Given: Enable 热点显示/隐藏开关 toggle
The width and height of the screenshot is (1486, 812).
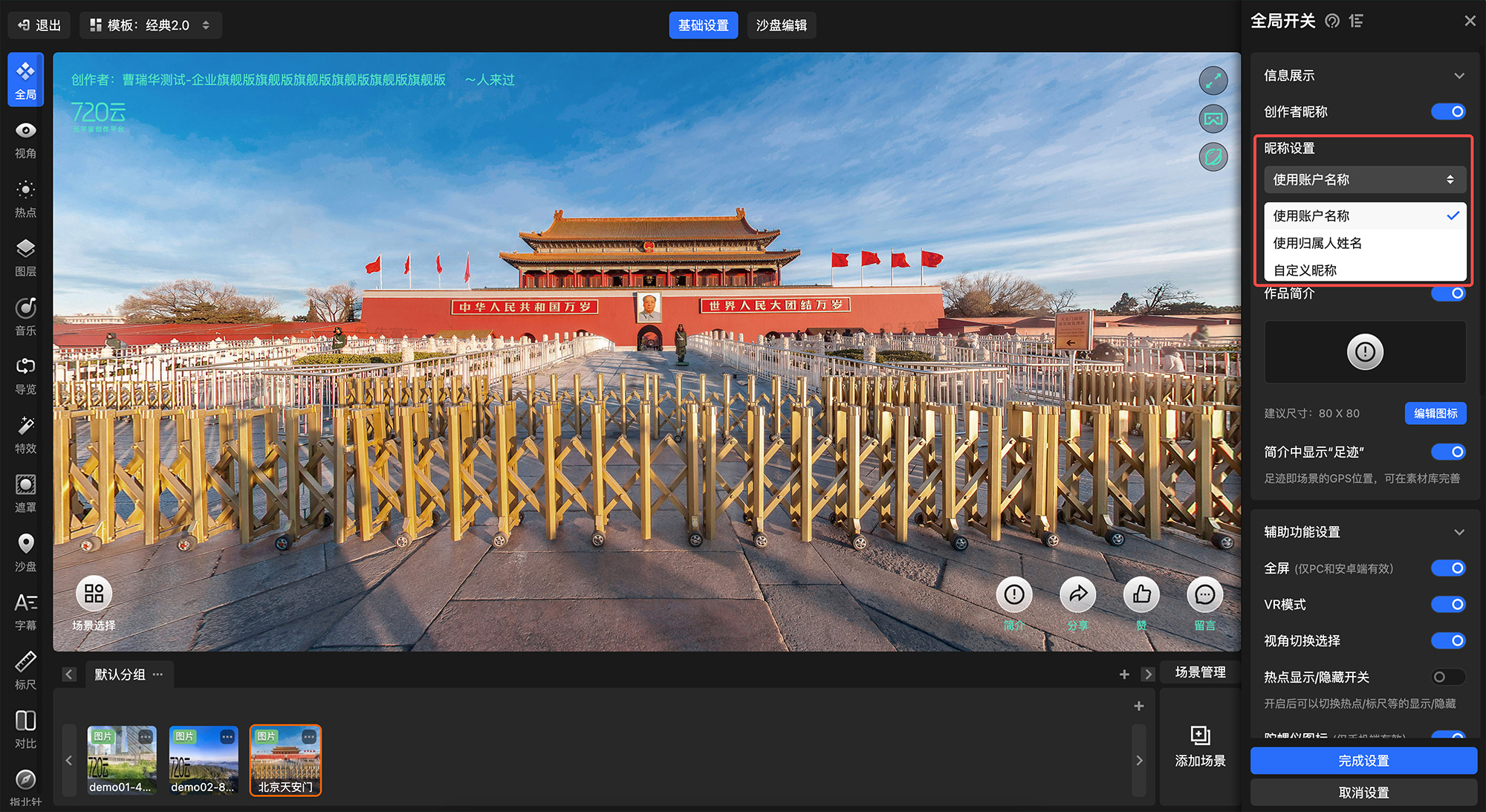Looking at the screenshot, I should 1448,677.
